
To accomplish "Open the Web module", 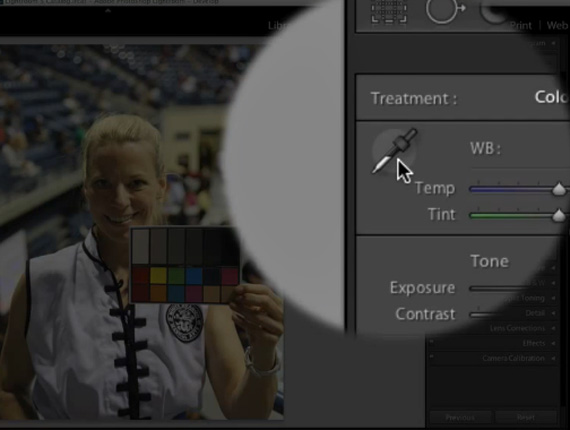I will coord(557,25).
